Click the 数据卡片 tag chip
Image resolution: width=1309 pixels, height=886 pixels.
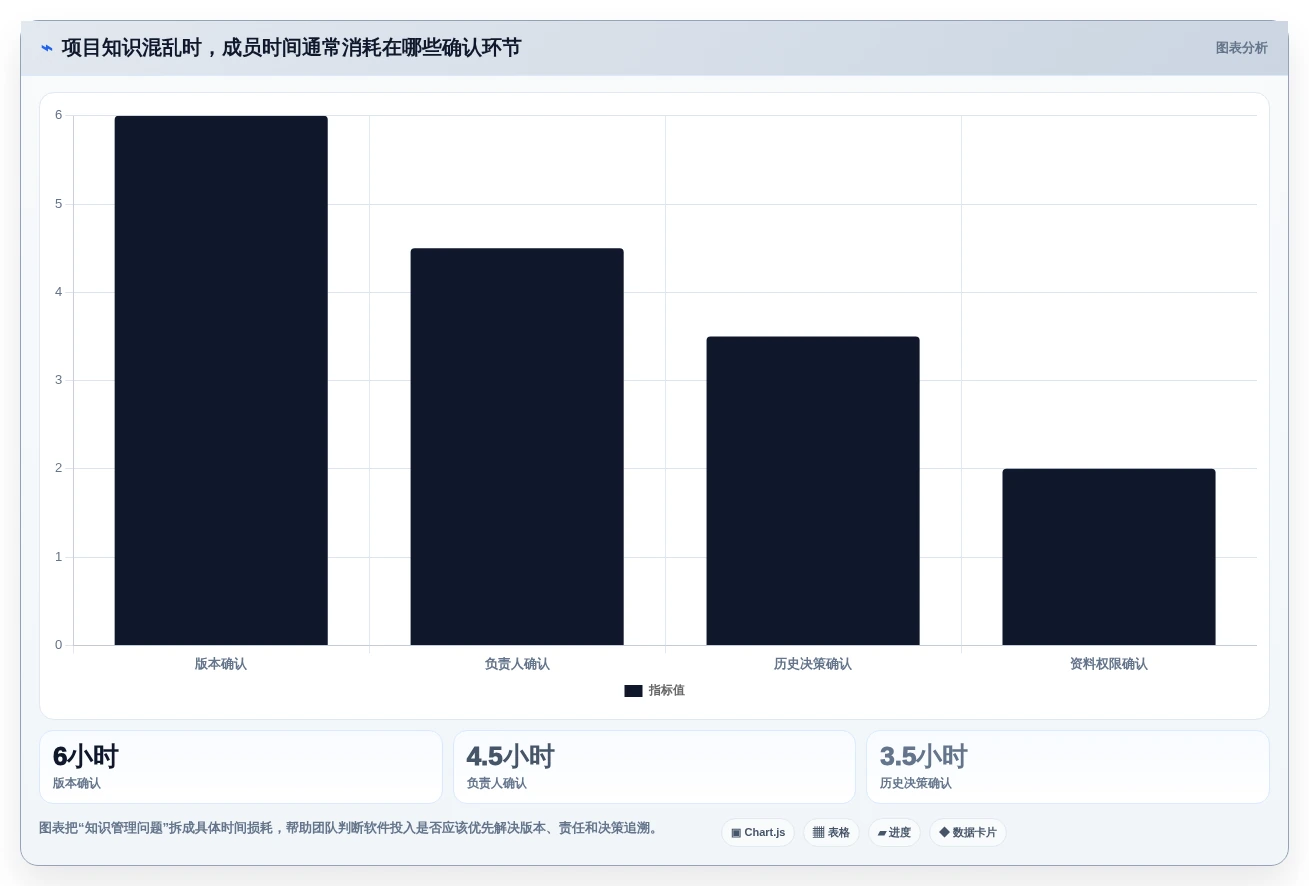pyautogui.click(x=968, y=833)
